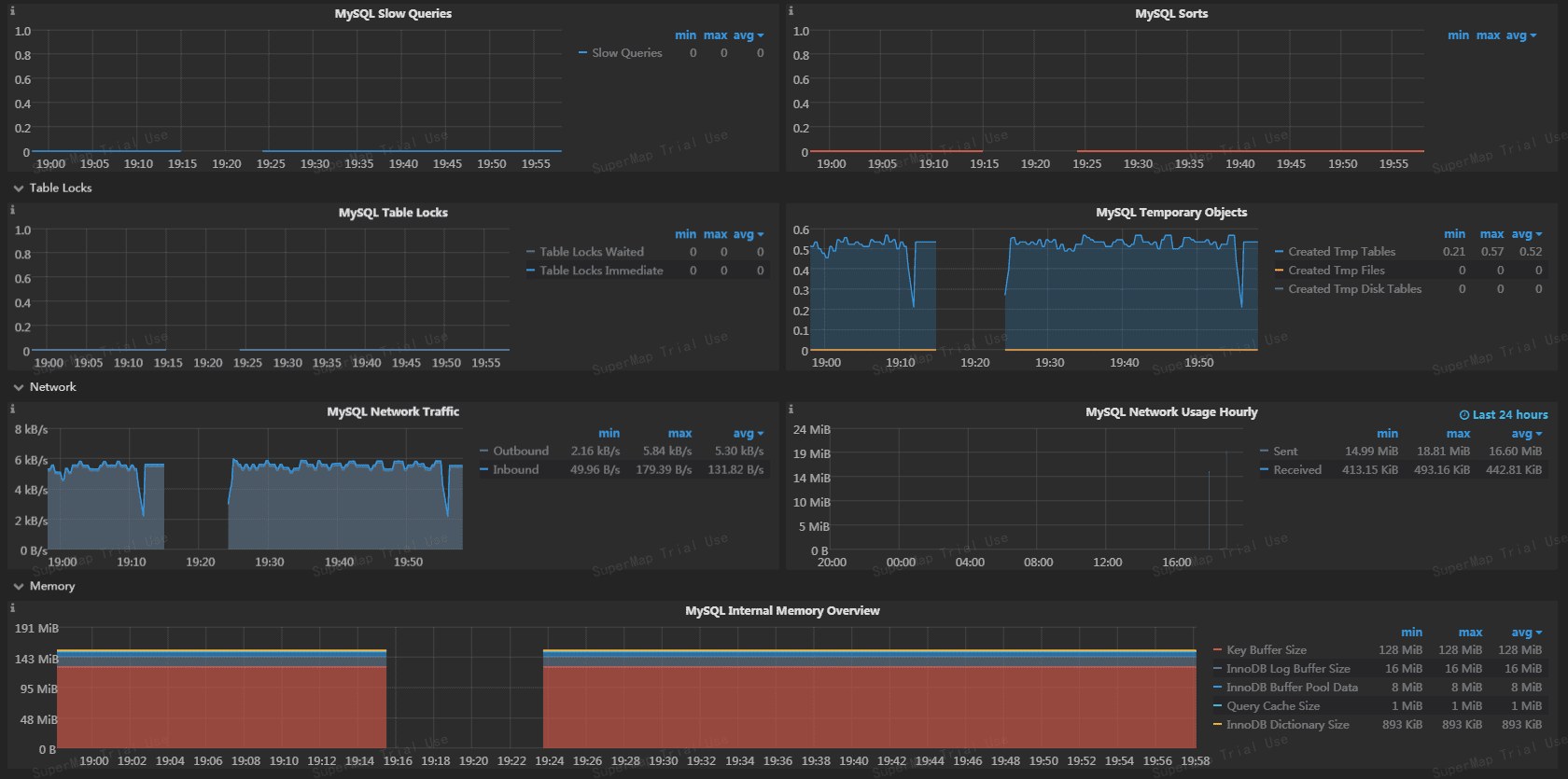
Task: Open info icon on MySQL Network Usage Hourly panel
Action: [x=791, y=409]
